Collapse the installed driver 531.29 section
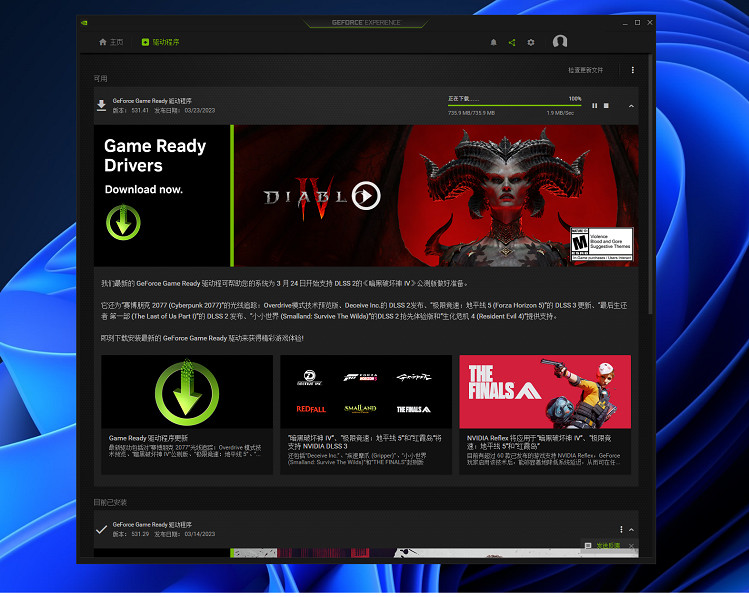The height and width of the screenshot is (597, 749). tap(631, 529)
